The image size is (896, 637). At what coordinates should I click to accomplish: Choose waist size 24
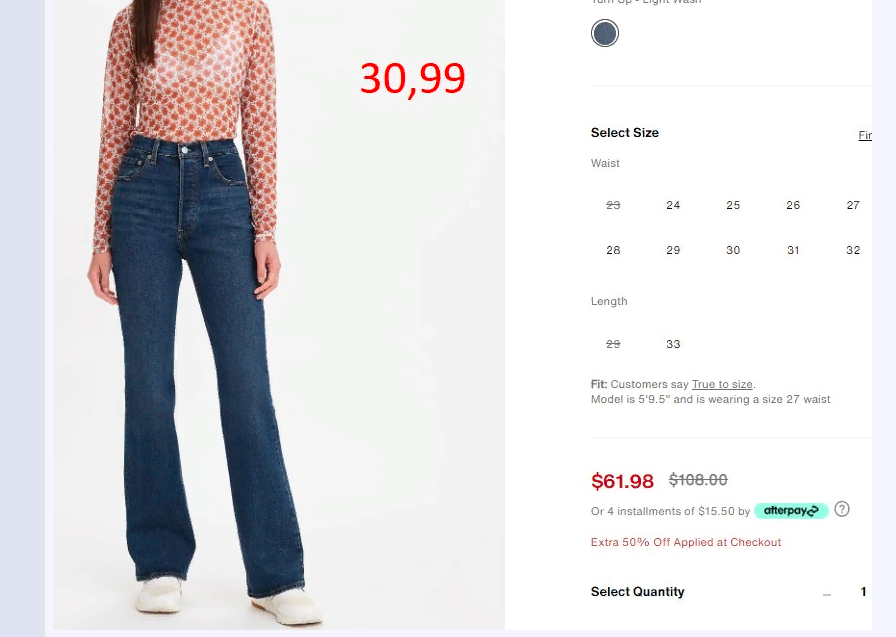tap(673, 205)
